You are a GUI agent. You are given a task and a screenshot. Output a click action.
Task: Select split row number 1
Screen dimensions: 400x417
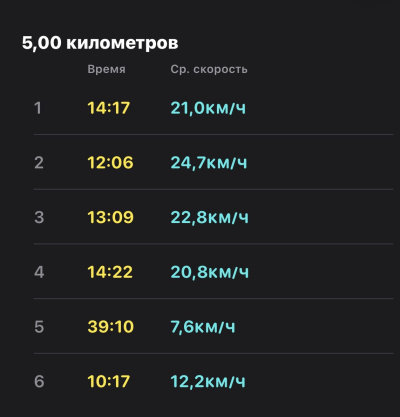[213, 108]
